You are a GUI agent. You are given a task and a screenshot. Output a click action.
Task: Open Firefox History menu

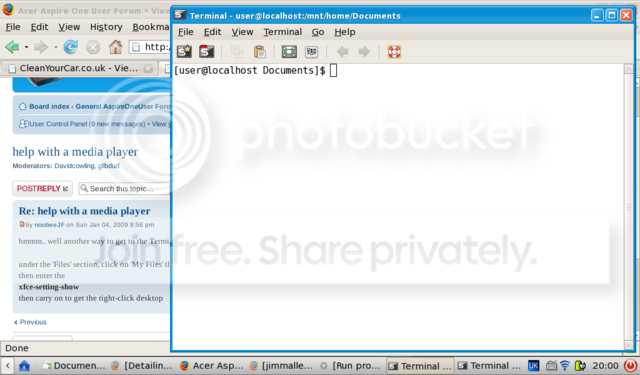106,27
